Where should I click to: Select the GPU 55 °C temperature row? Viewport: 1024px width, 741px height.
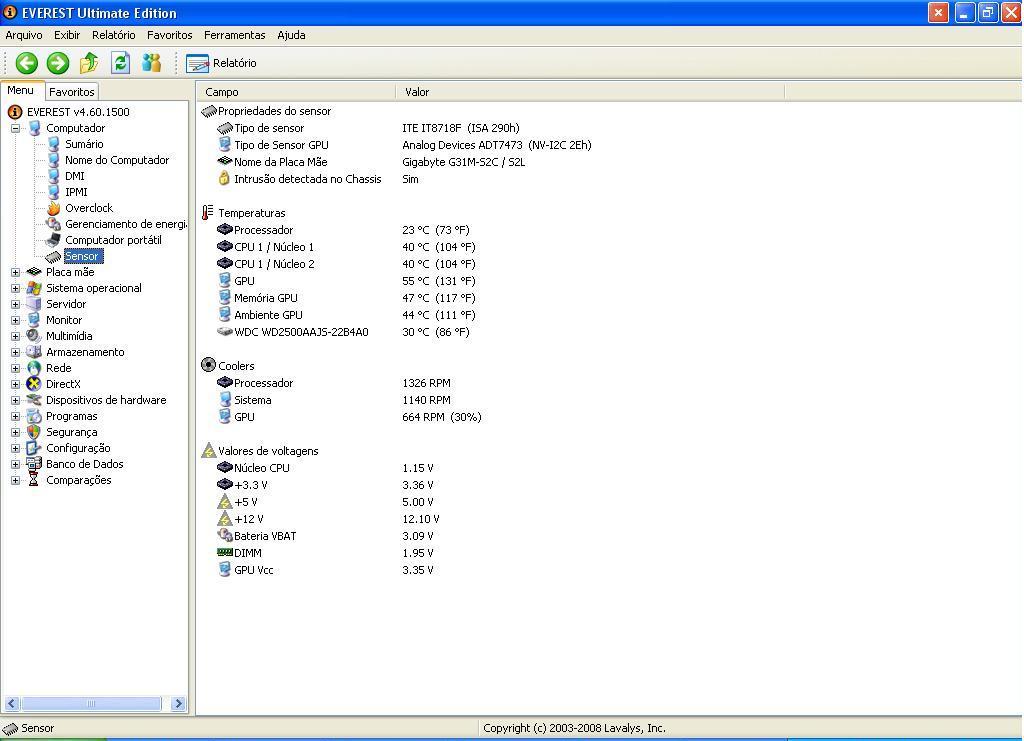346,281
